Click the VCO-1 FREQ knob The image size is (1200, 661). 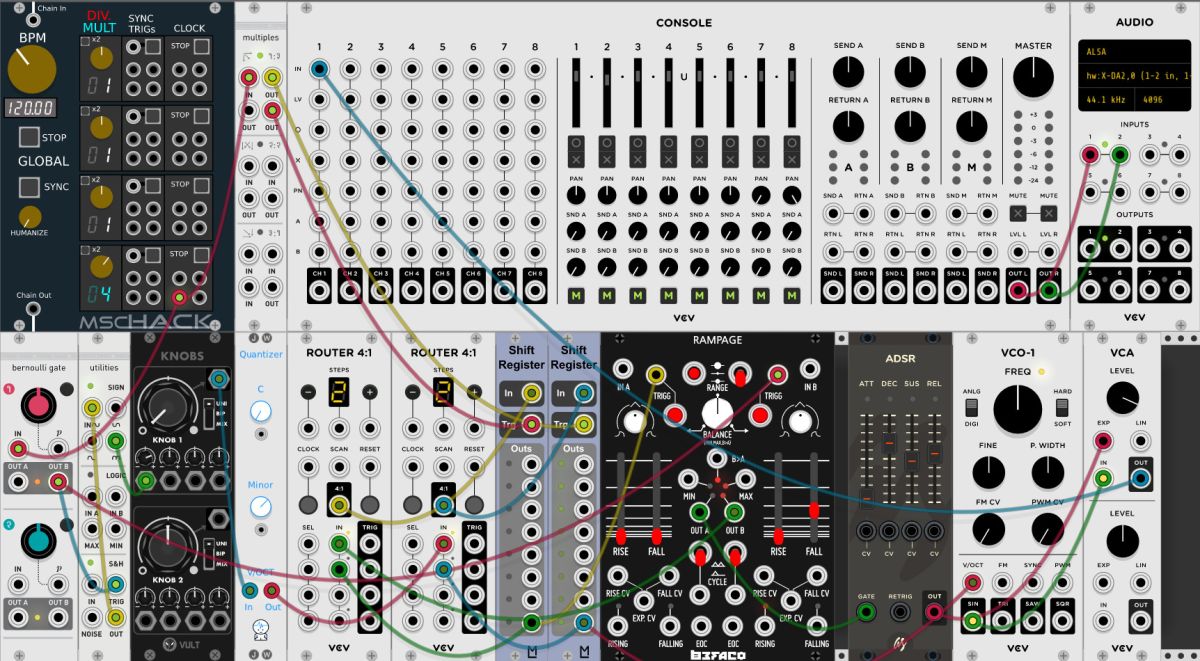[1017, 411]
